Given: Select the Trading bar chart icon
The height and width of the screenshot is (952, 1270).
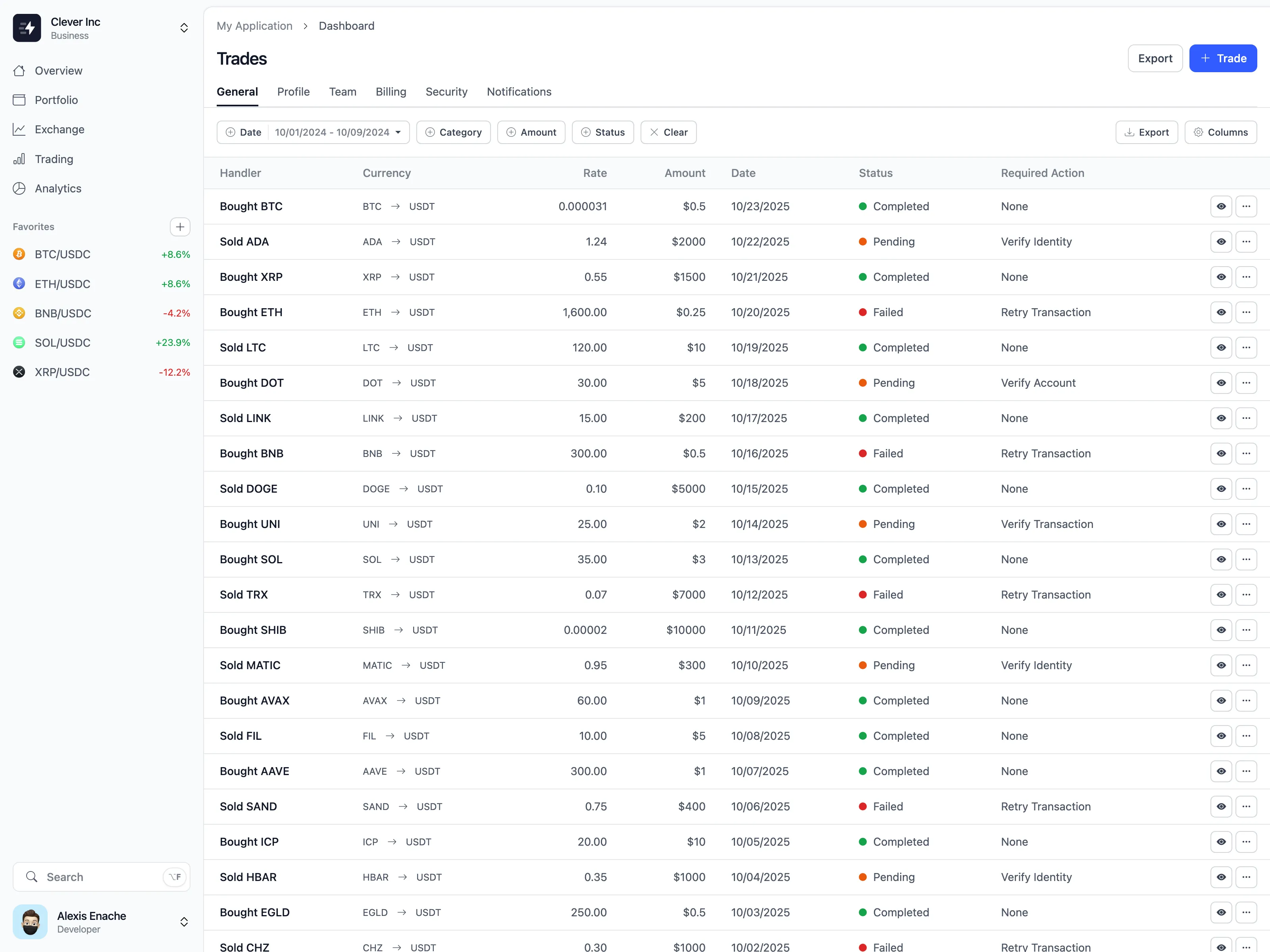Looking at the screenshot, I should tap(19, 159).
